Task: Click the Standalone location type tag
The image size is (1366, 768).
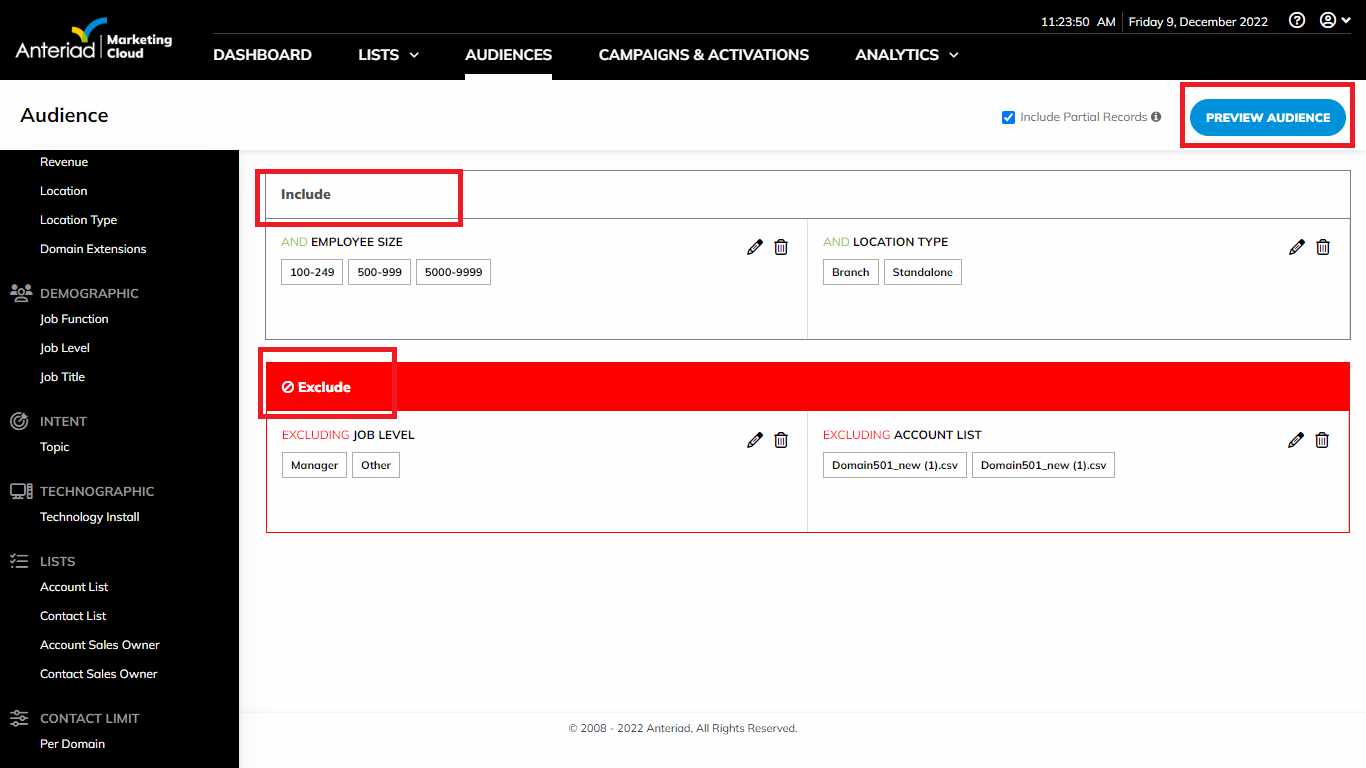Action: click(x=923, y=272)
